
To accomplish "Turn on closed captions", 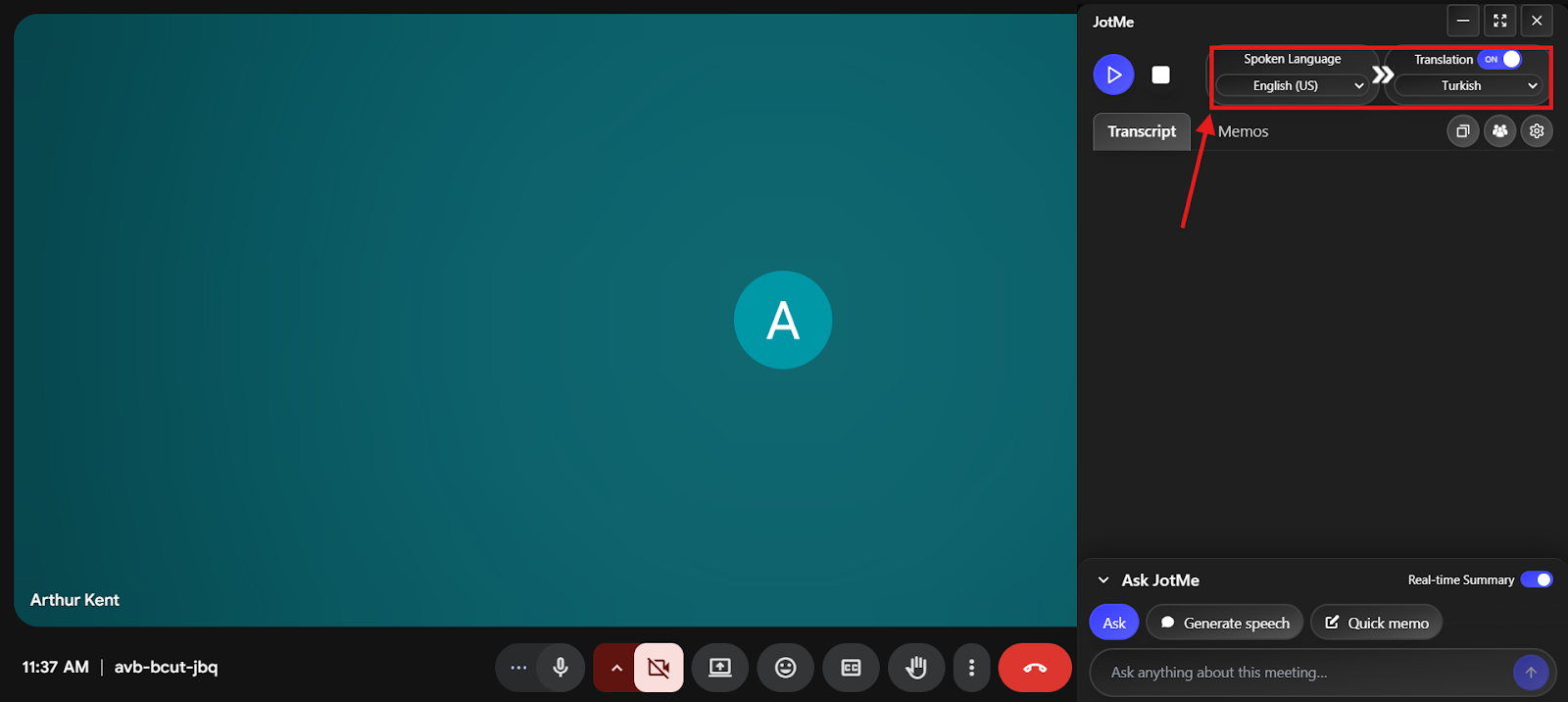I will [x=851, y=668].
